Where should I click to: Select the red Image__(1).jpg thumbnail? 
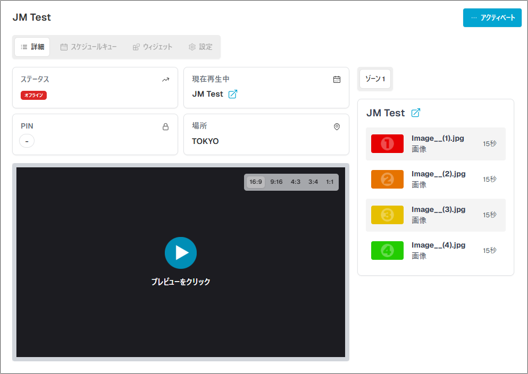pyautogui.click(x=387, y=144)
